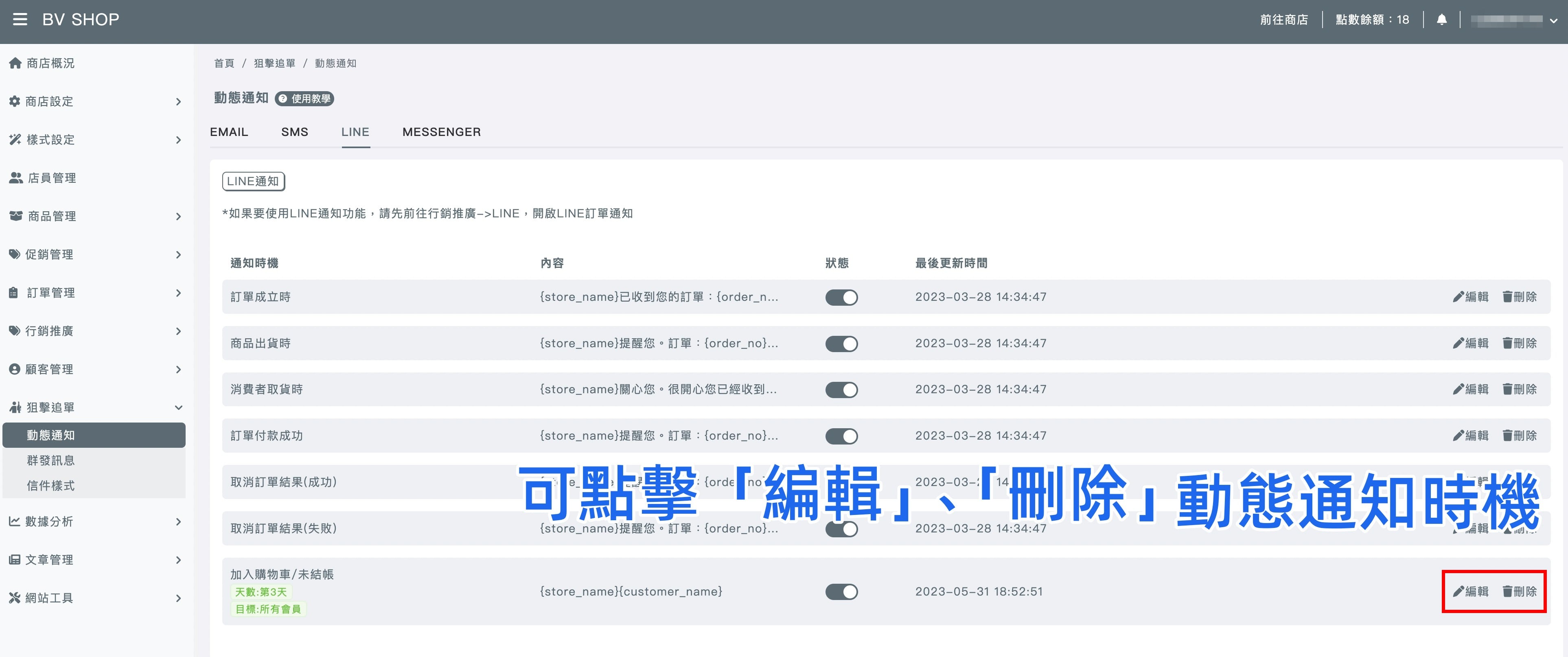Viewport: 1568px width, 657px height.
Task: Expand the 促銷管理 chevron
Action: pyautogui.click(x=178, y=254)
